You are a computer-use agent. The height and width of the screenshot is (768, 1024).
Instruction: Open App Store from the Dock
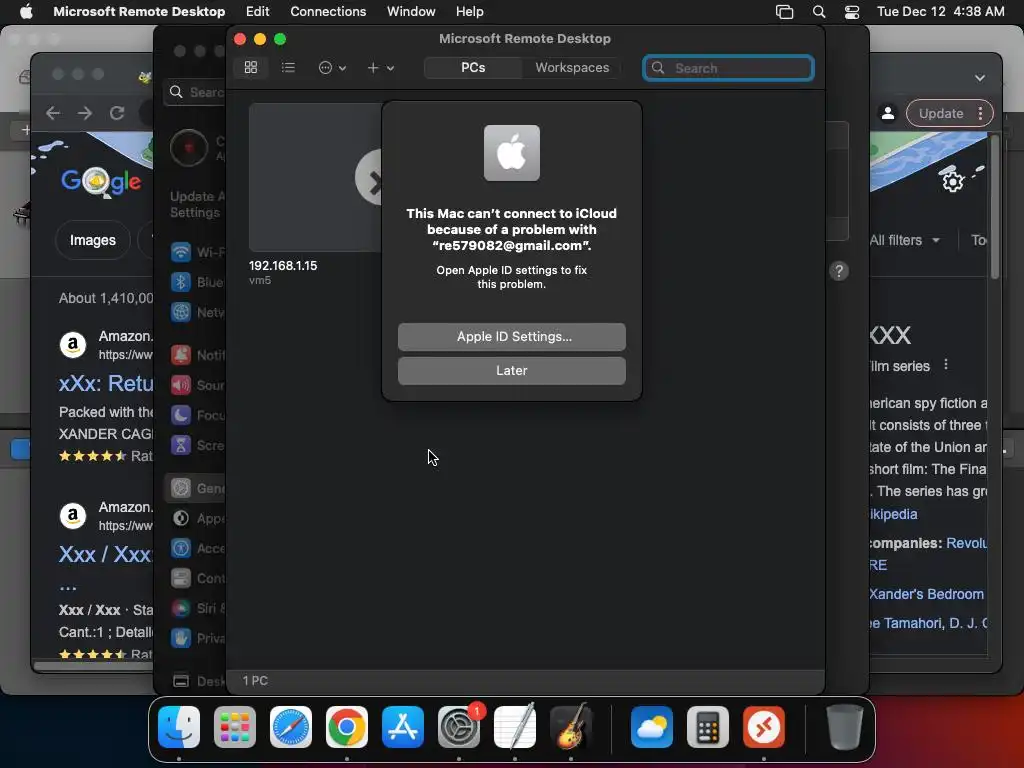[403, 727]
